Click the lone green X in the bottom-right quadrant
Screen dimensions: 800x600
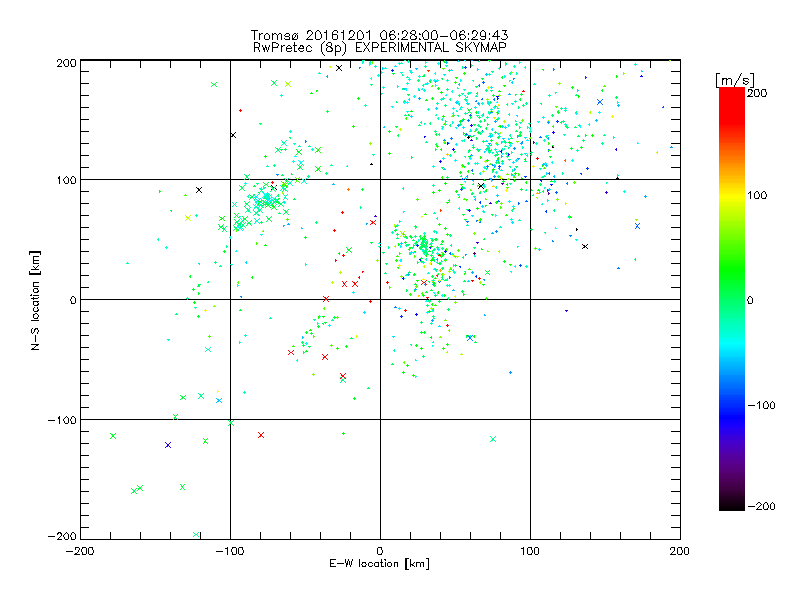coord(493,439)
